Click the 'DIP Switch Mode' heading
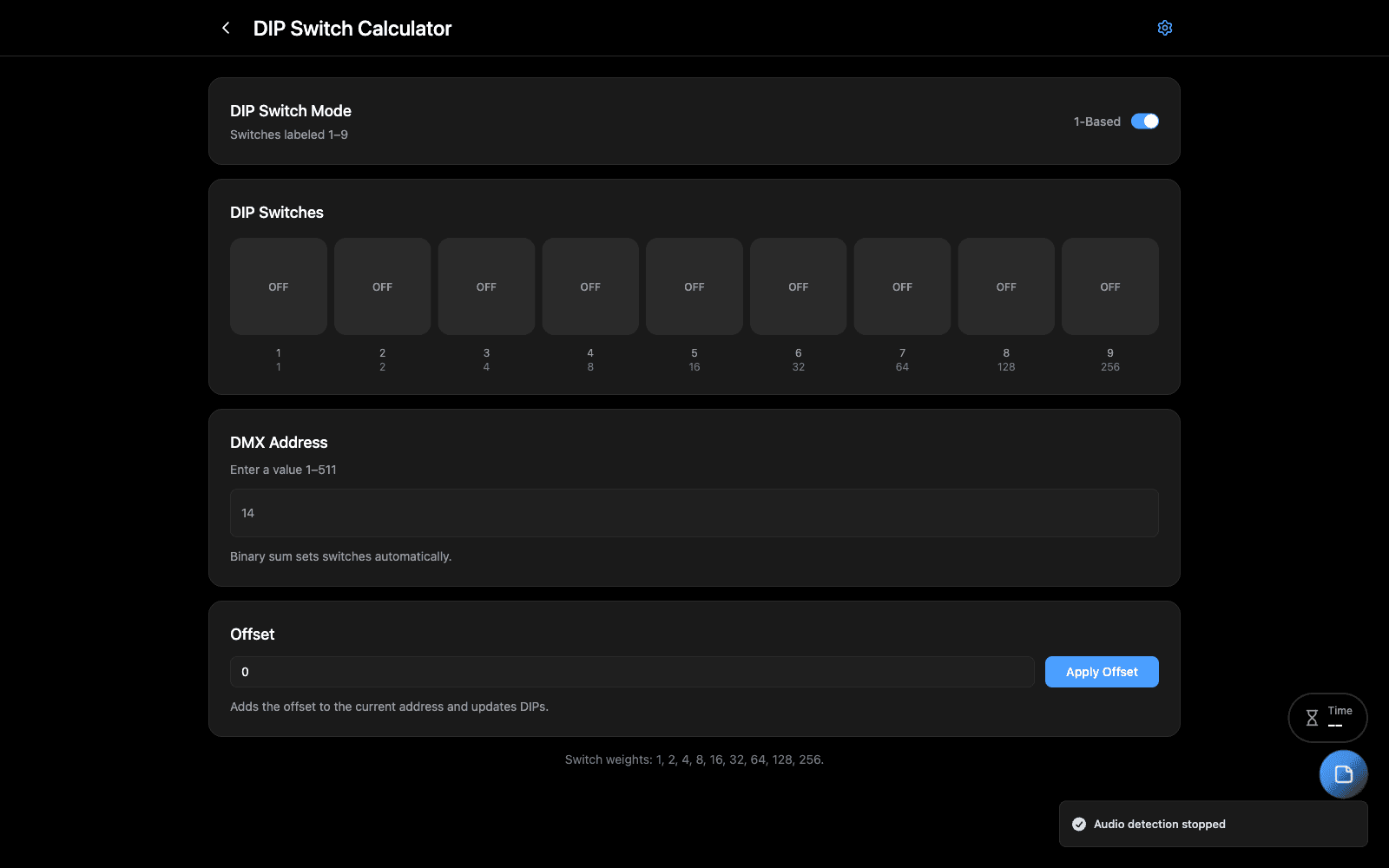1389x868 pixels. (291, 111)
